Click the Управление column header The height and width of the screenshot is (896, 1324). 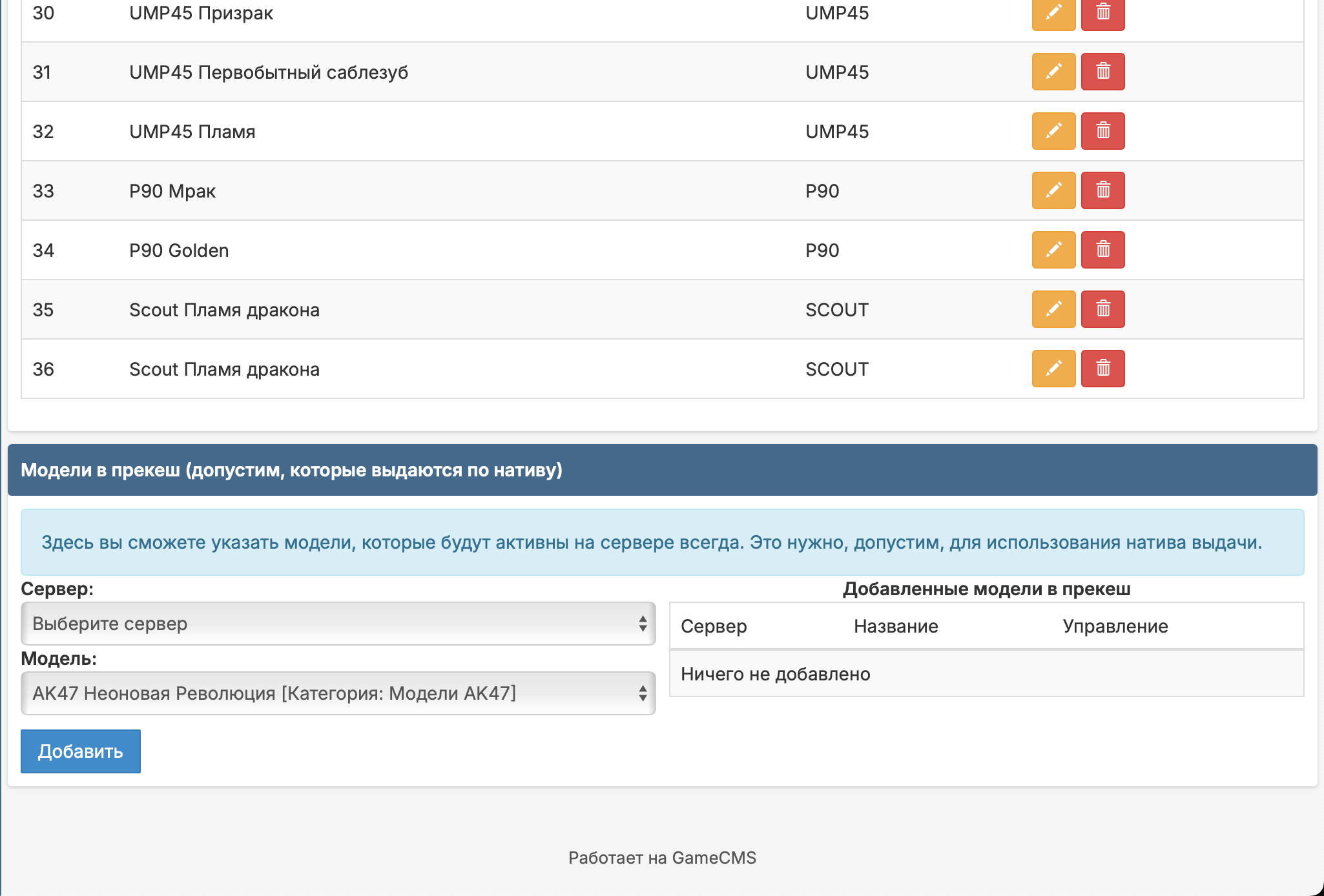[x=1115, y=626]
